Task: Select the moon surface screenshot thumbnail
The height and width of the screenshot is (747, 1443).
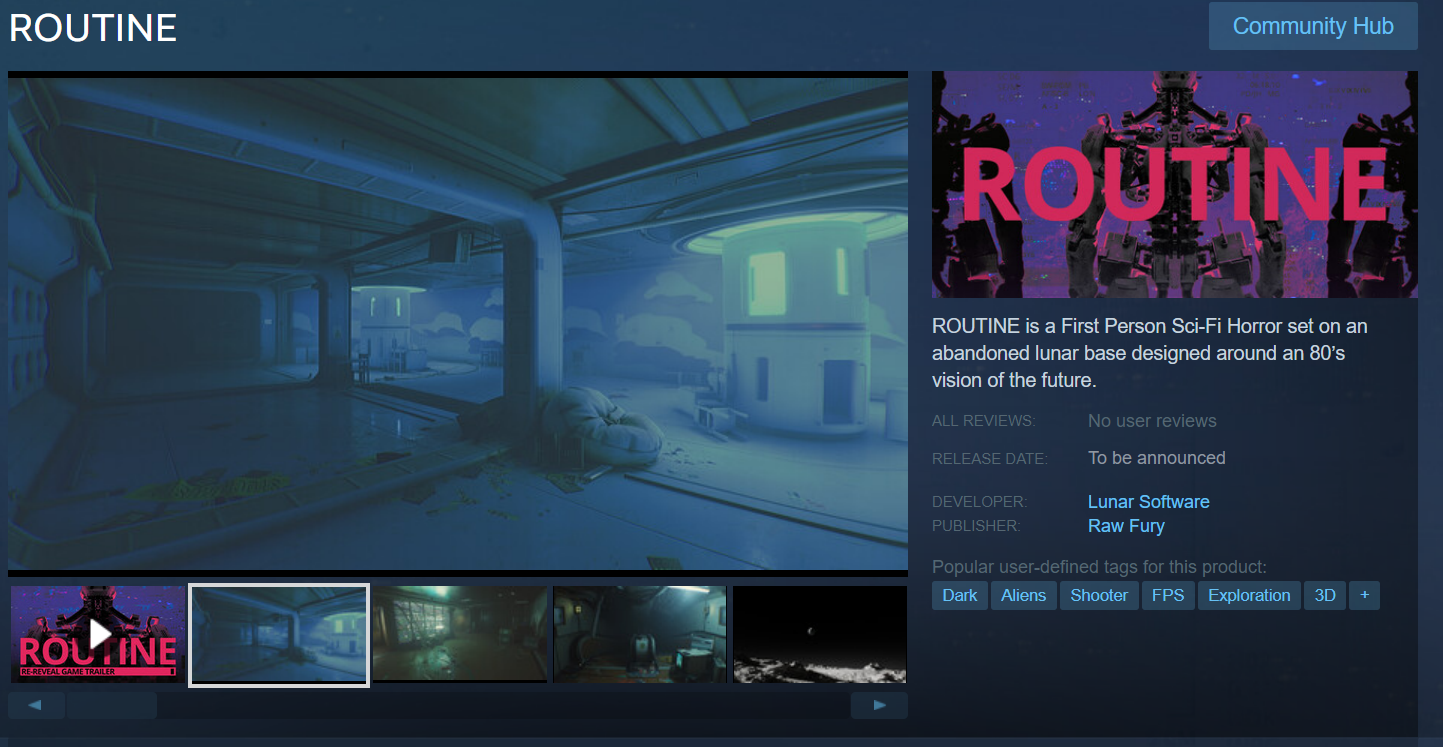Action: point(820,634)
